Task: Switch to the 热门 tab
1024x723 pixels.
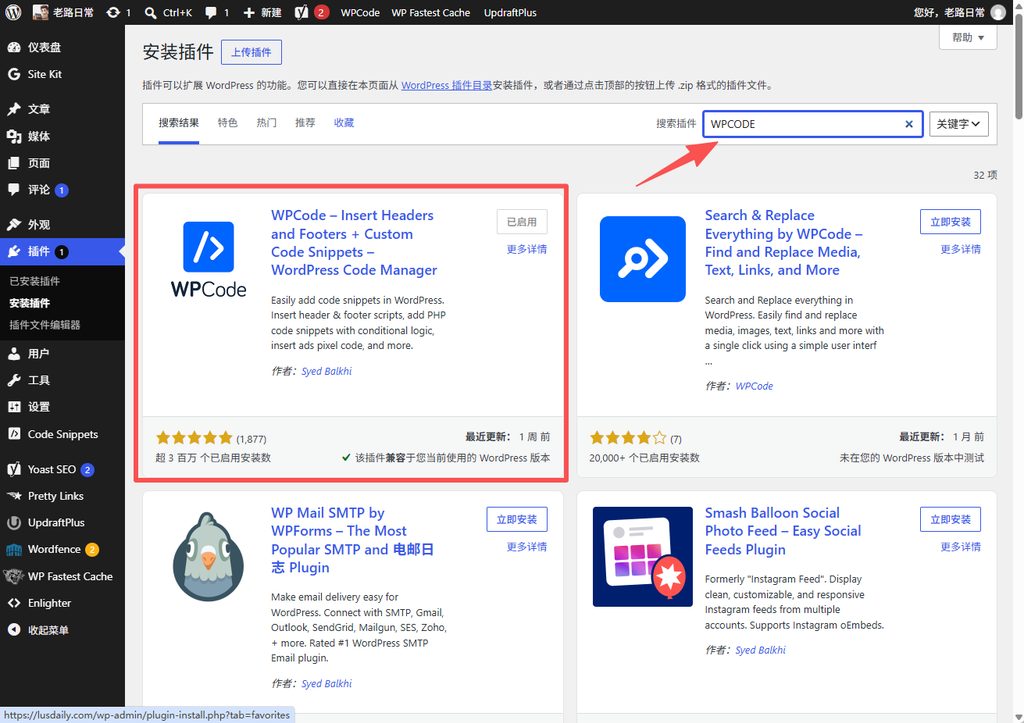Action: (x=266, y=123)
